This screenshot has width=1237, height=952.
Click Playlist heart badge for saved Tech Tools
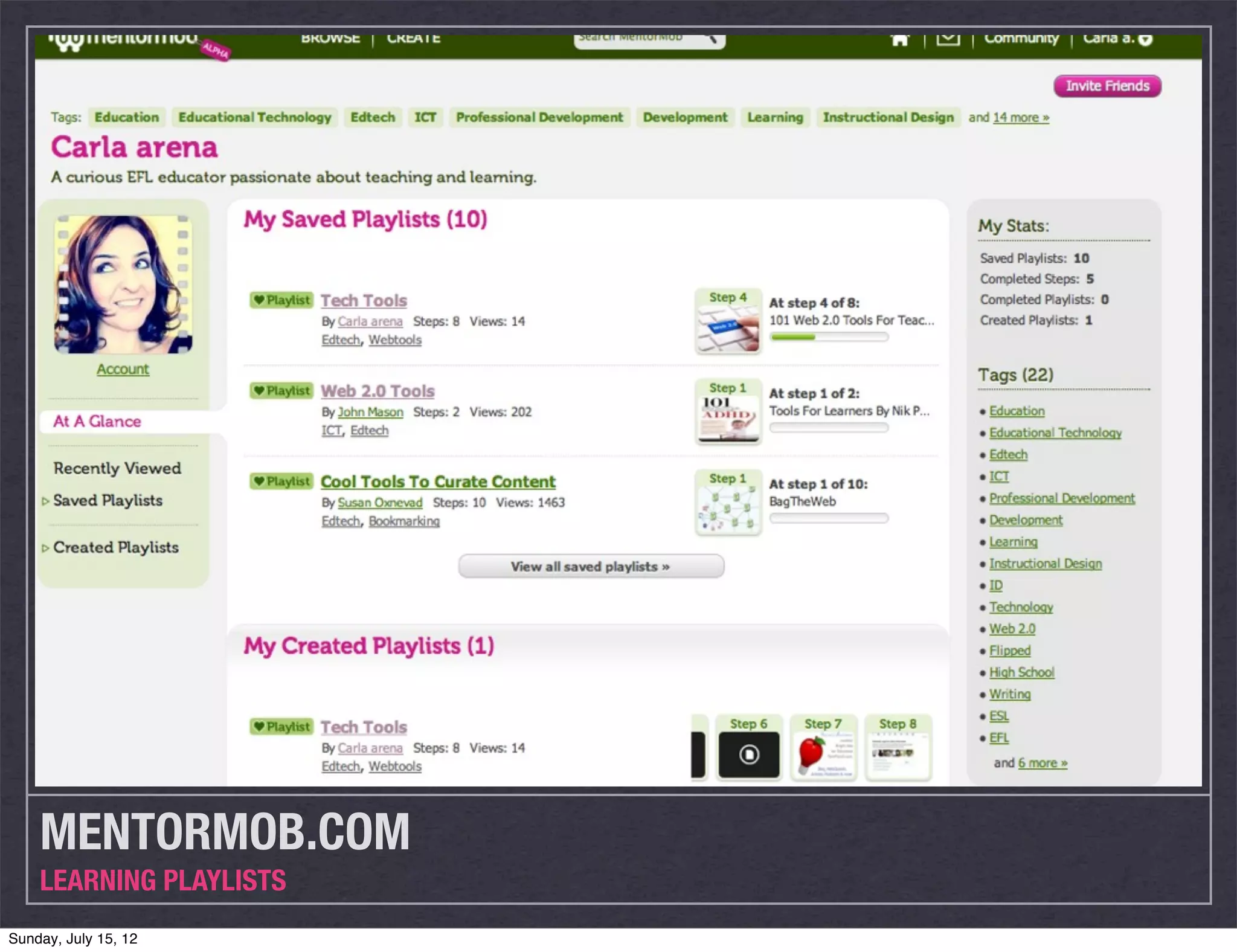[281, 300]
